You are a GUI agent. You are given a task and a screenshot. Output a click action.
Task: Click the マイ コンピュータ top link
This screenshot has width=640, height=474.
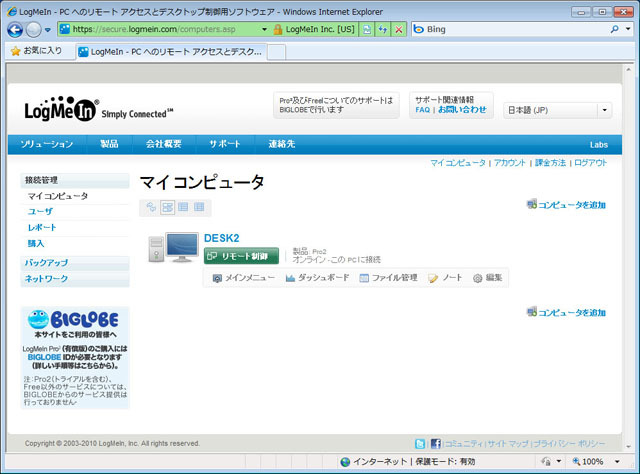pos(458,163)
